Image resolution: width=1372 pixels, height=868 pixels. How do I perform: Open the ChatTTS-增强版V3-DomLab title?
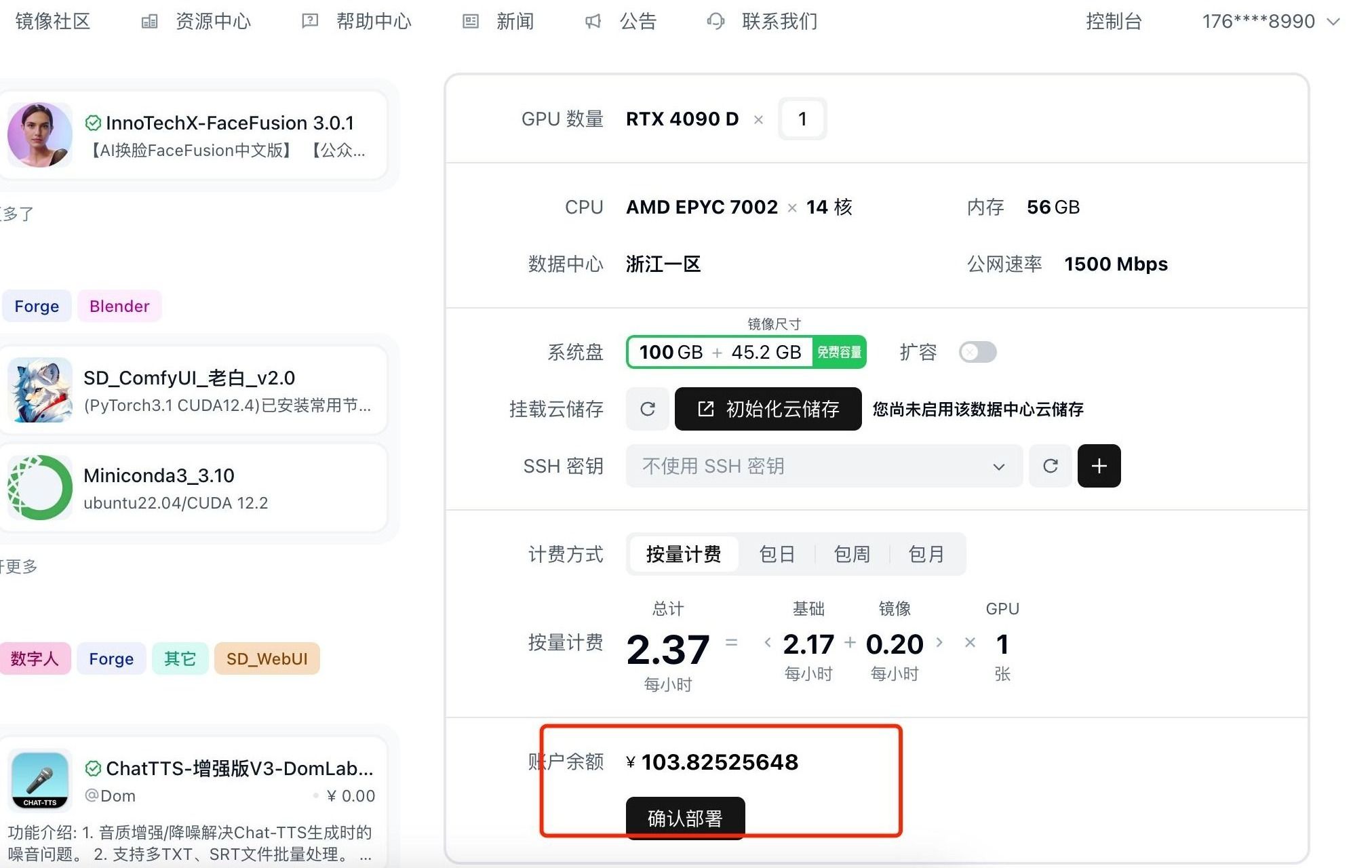[x=239, y=768]
